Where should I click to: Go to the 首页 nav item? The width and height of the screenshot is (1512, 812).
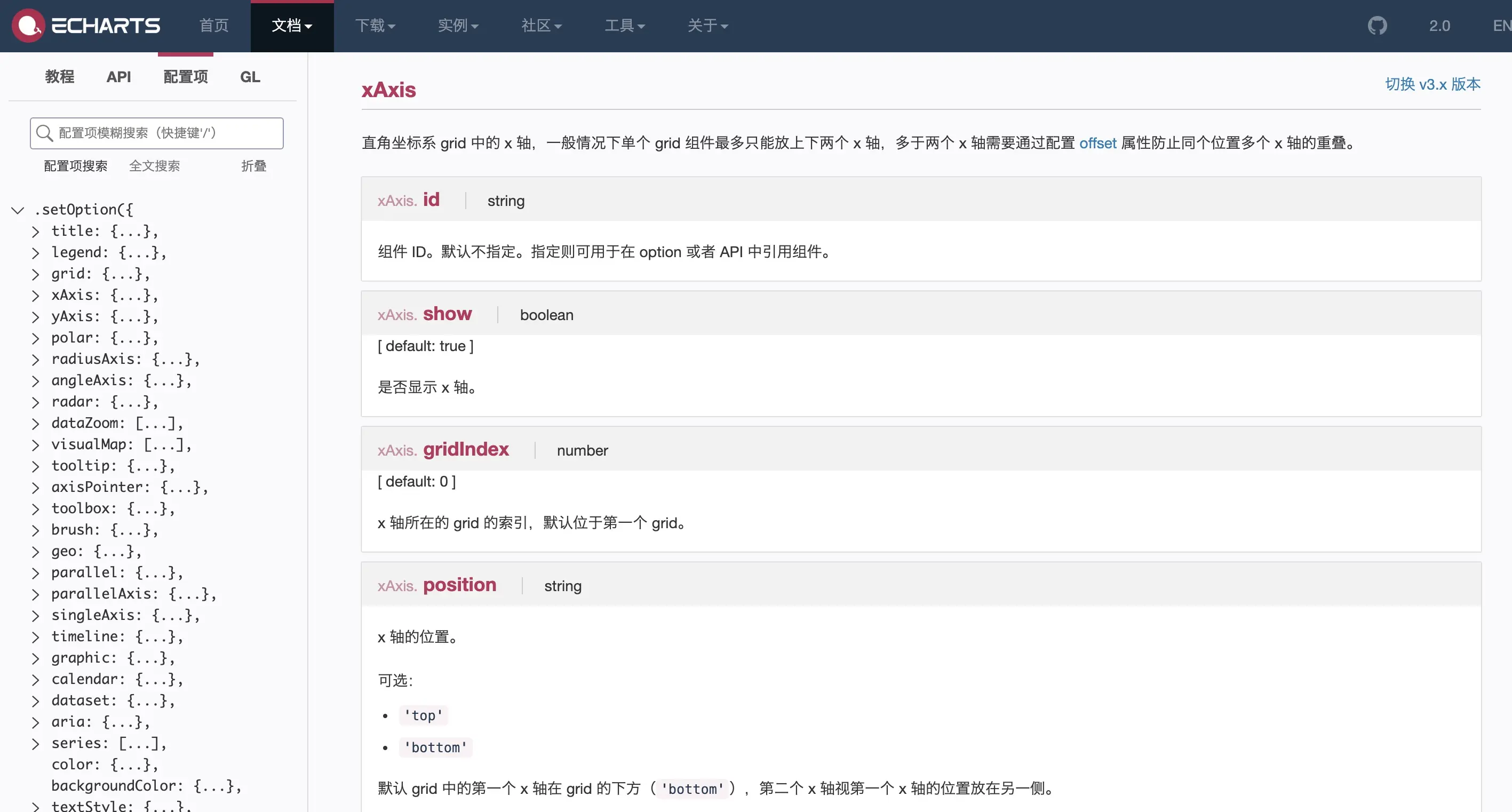click(213, 26)
